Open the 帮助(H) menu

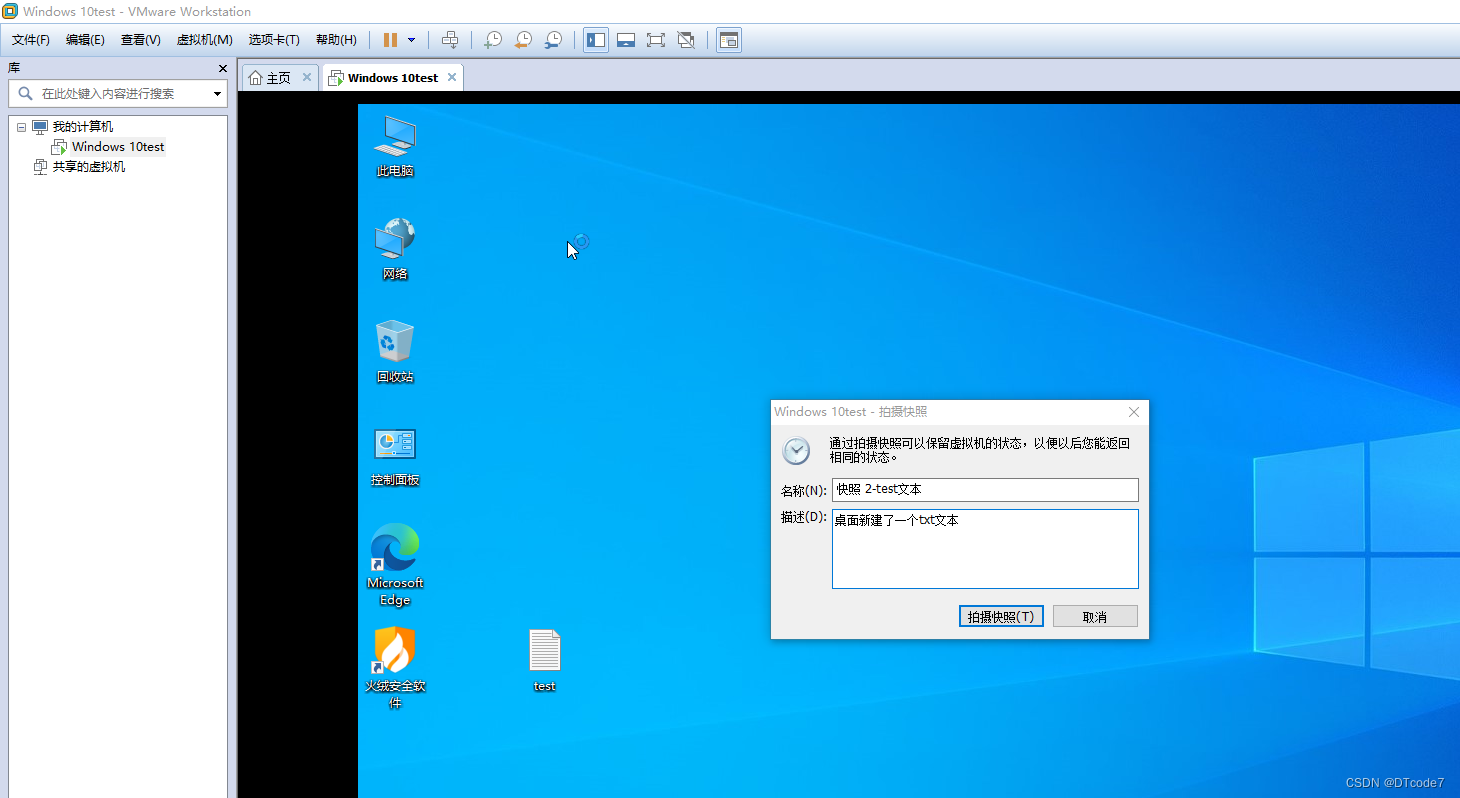[336, 40]
